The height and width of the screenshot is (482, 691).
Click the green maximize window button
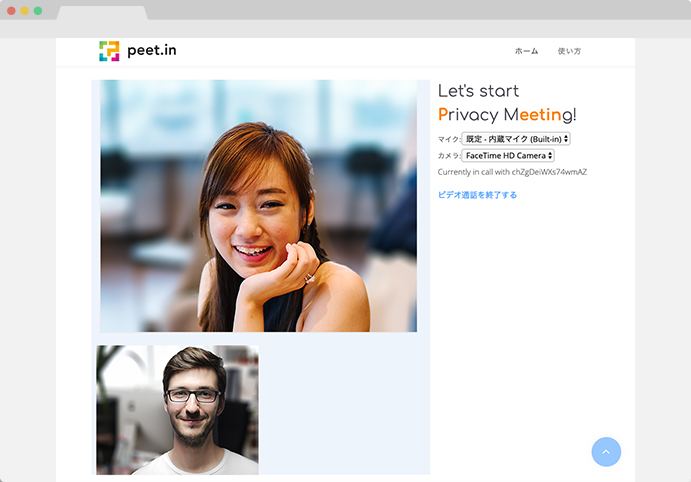click(38, 10)
